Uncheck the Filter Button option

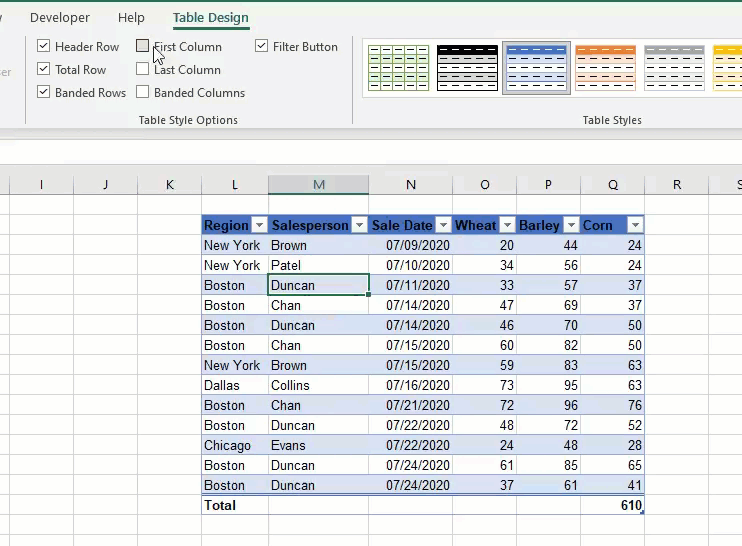pyautogui.click(x=262, y=47)
